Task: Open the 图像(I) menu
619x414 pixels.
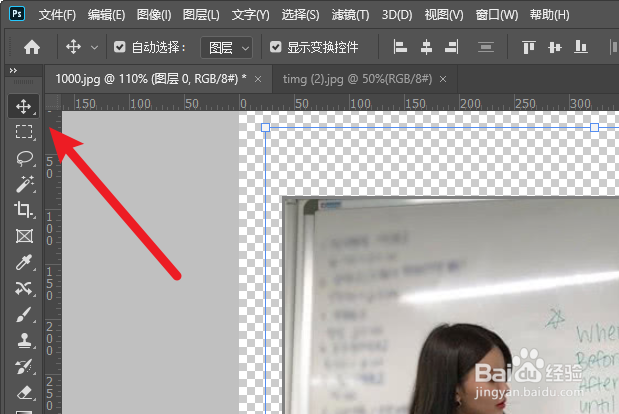Action: click(154, 15)
